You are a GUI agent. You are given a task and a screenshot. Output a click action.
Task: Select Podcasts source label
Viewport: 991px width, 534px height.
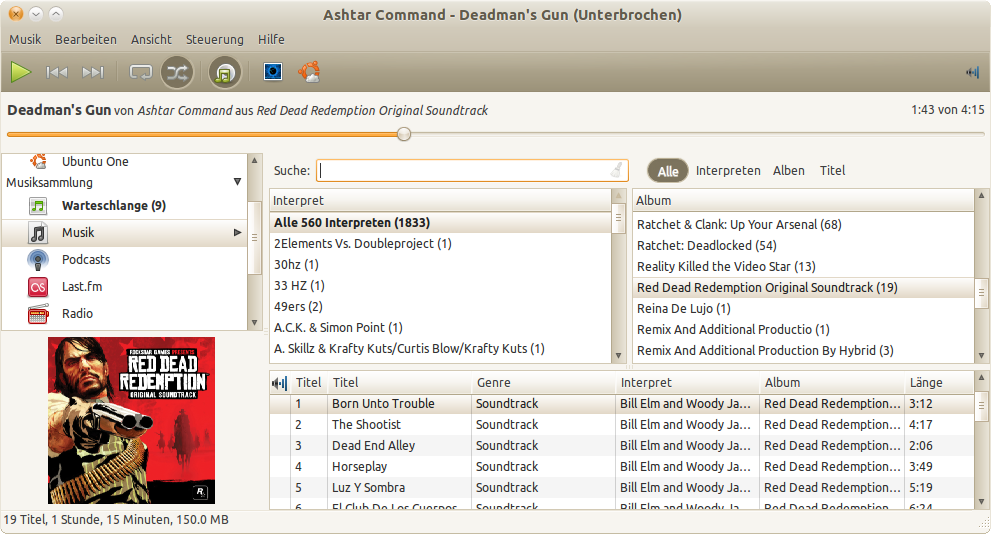(86, 260)
